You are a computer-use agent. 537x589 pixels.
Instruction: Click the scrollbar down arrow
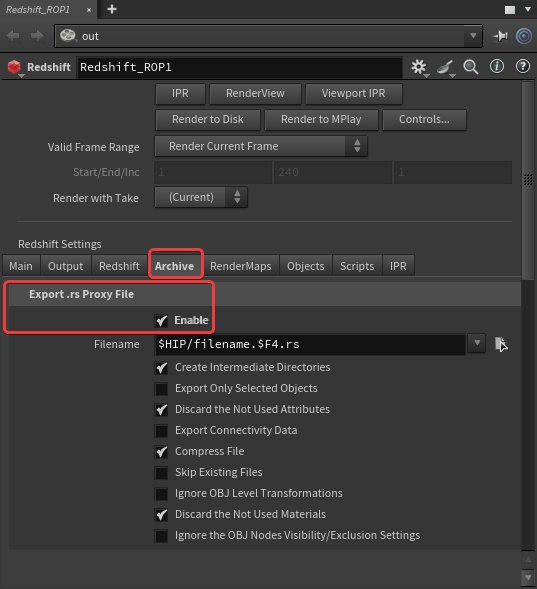528,577
